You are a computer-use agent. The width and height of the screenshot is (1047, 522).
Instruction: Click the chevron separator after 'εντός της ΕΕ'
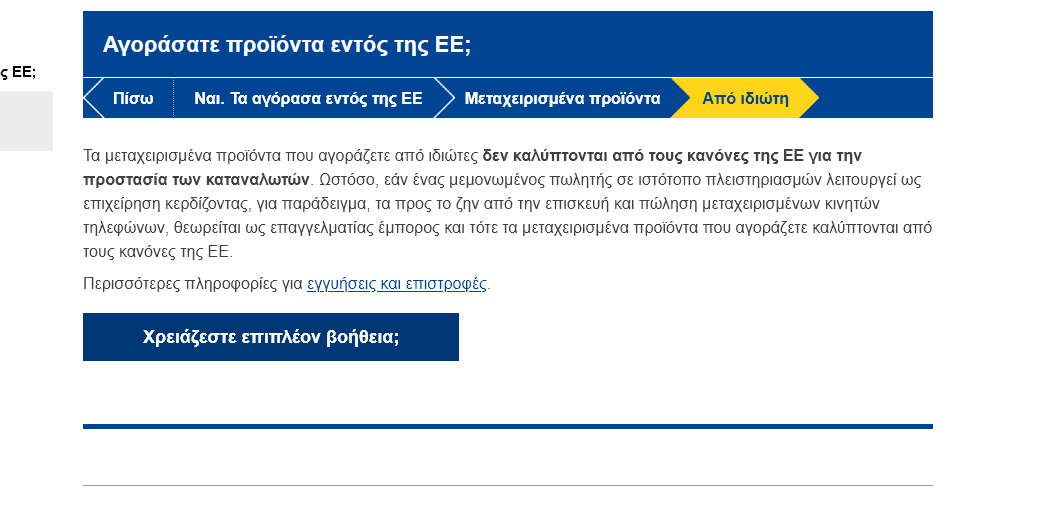[445, 99]
